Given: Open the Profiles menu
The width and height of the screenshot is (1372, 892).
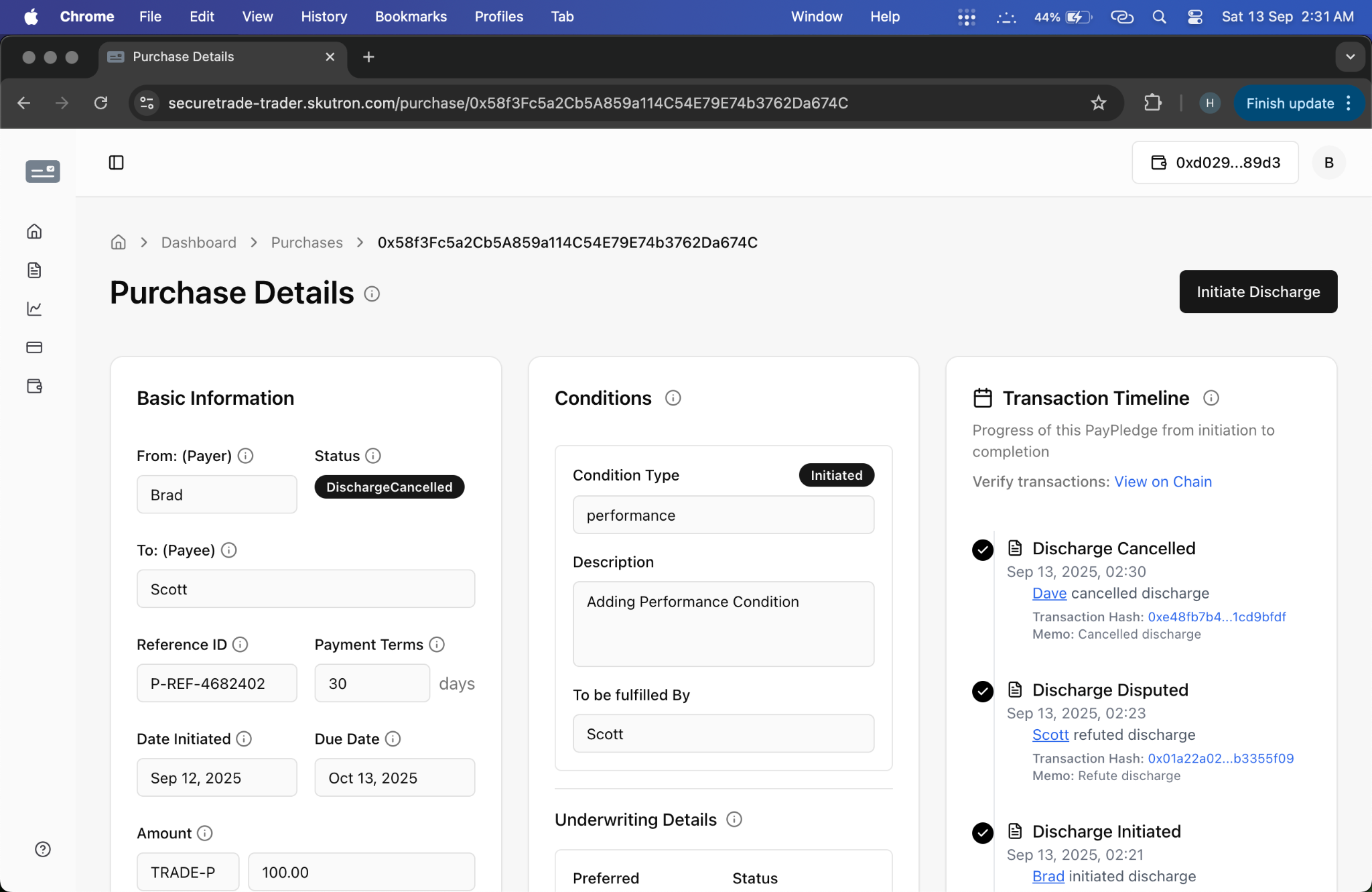Looking at the screenshot, I should 499,17.
